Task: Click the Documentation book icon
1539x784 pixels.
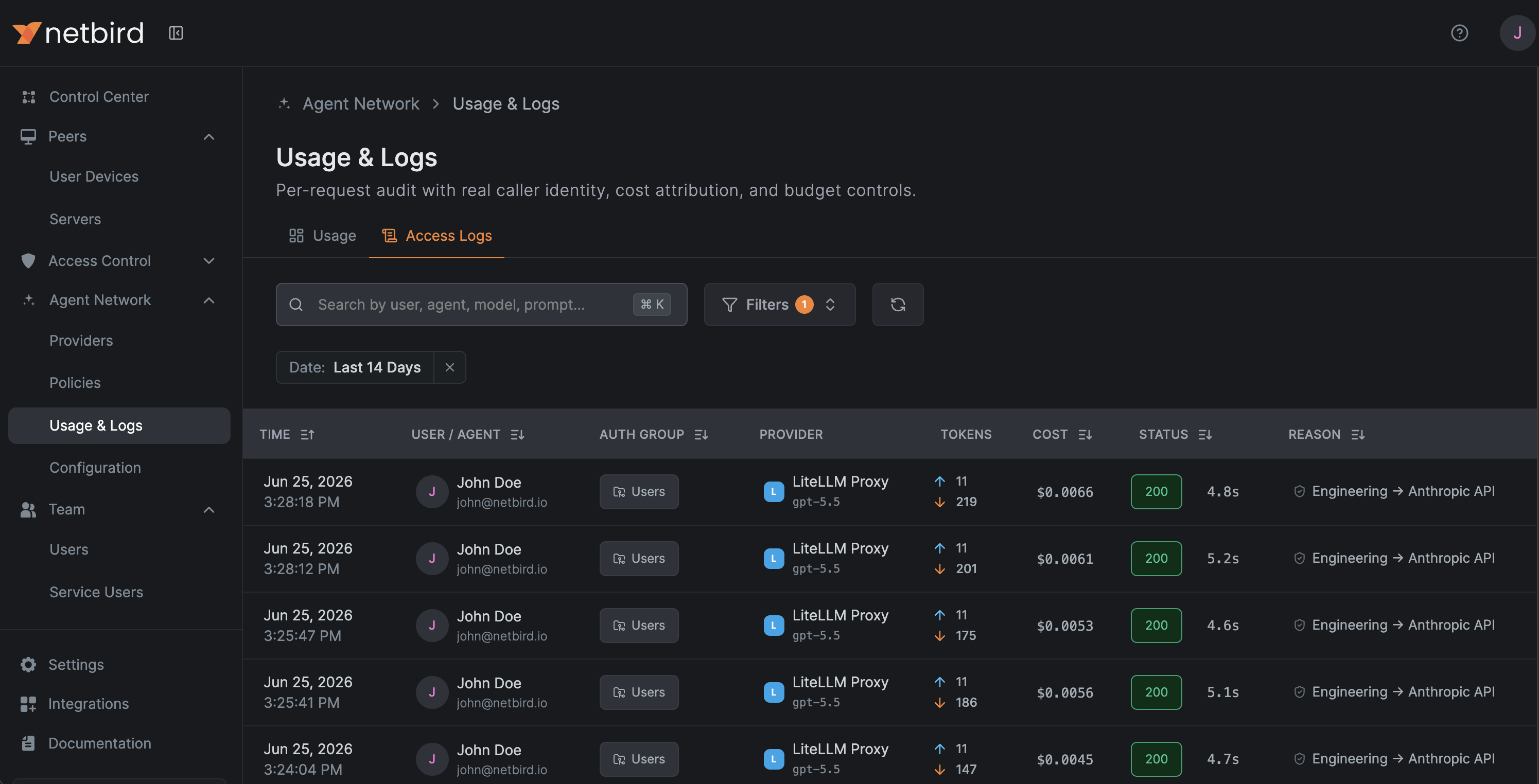Action: (x=28, y=743)
